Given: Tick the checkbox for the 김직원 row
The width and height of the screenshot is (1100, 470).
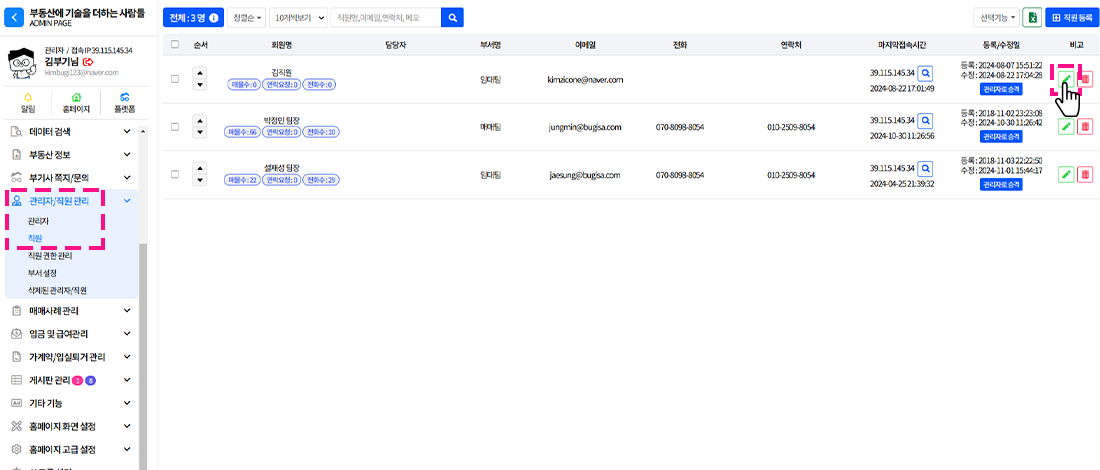Looking at the screenshot, I should pos(175,79).
